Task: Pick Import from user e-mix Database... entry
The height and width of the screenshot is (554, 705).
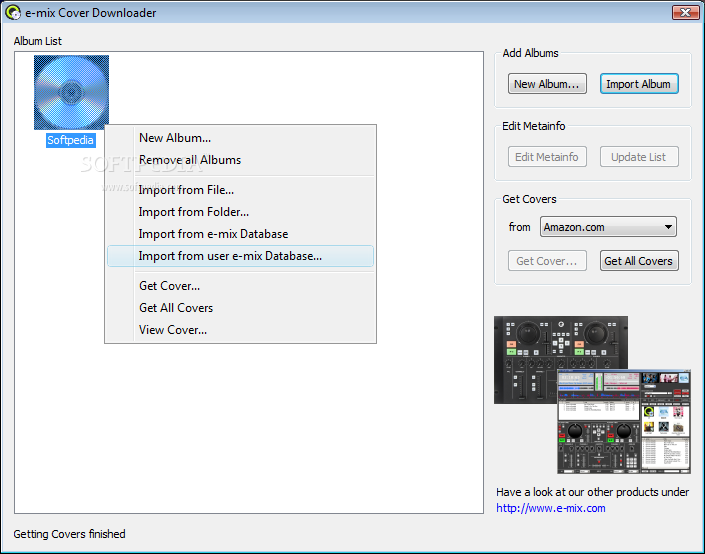Action: [x=240, y=256]
